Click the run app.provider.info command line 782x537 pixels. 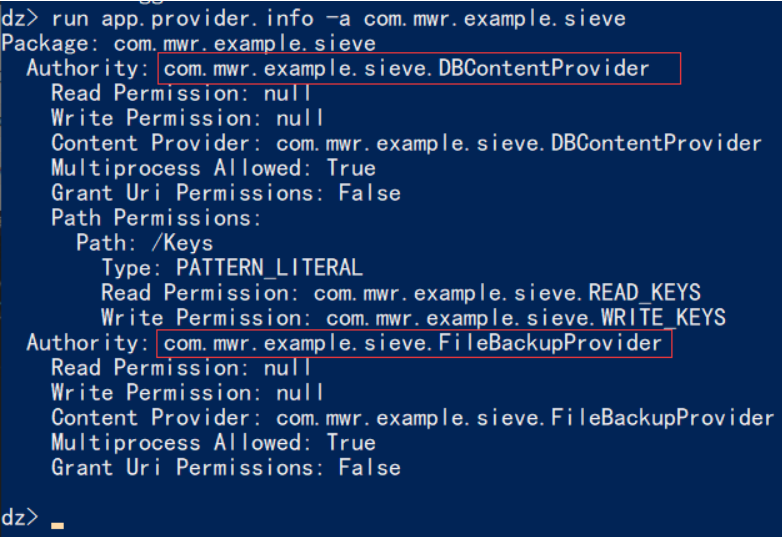pyautogui.click(x=313, y=18)
